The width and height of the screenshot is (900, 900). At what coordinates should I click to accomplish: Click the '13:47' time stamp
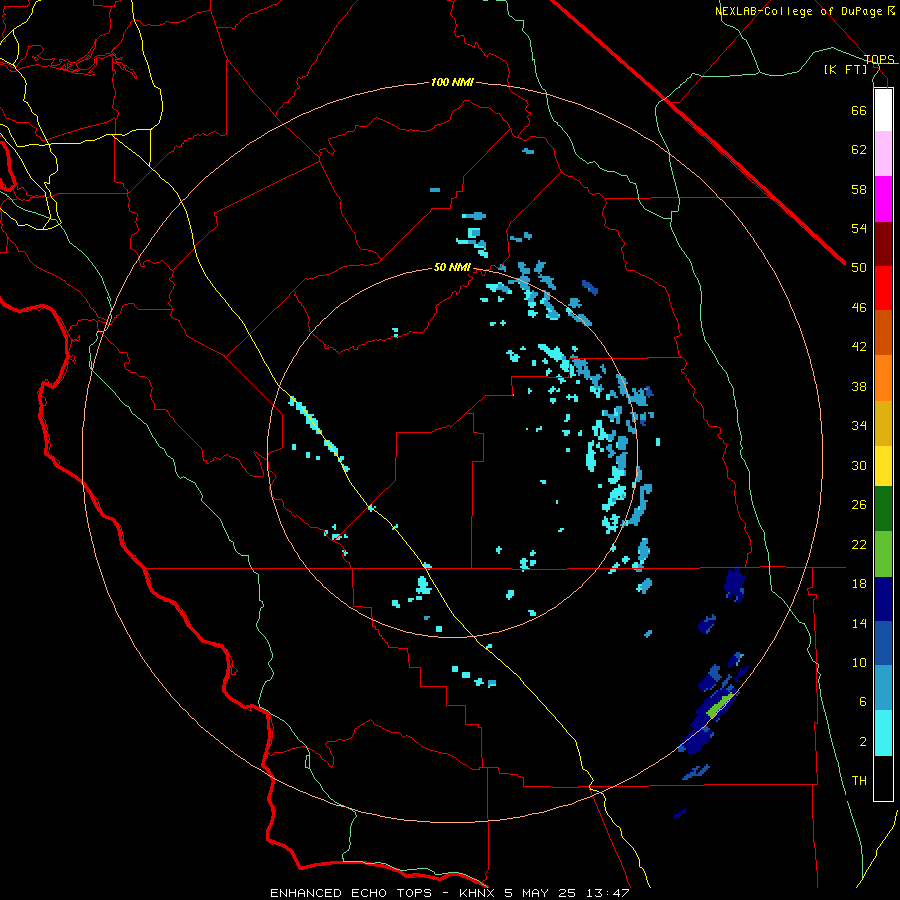tap(607, 893)
